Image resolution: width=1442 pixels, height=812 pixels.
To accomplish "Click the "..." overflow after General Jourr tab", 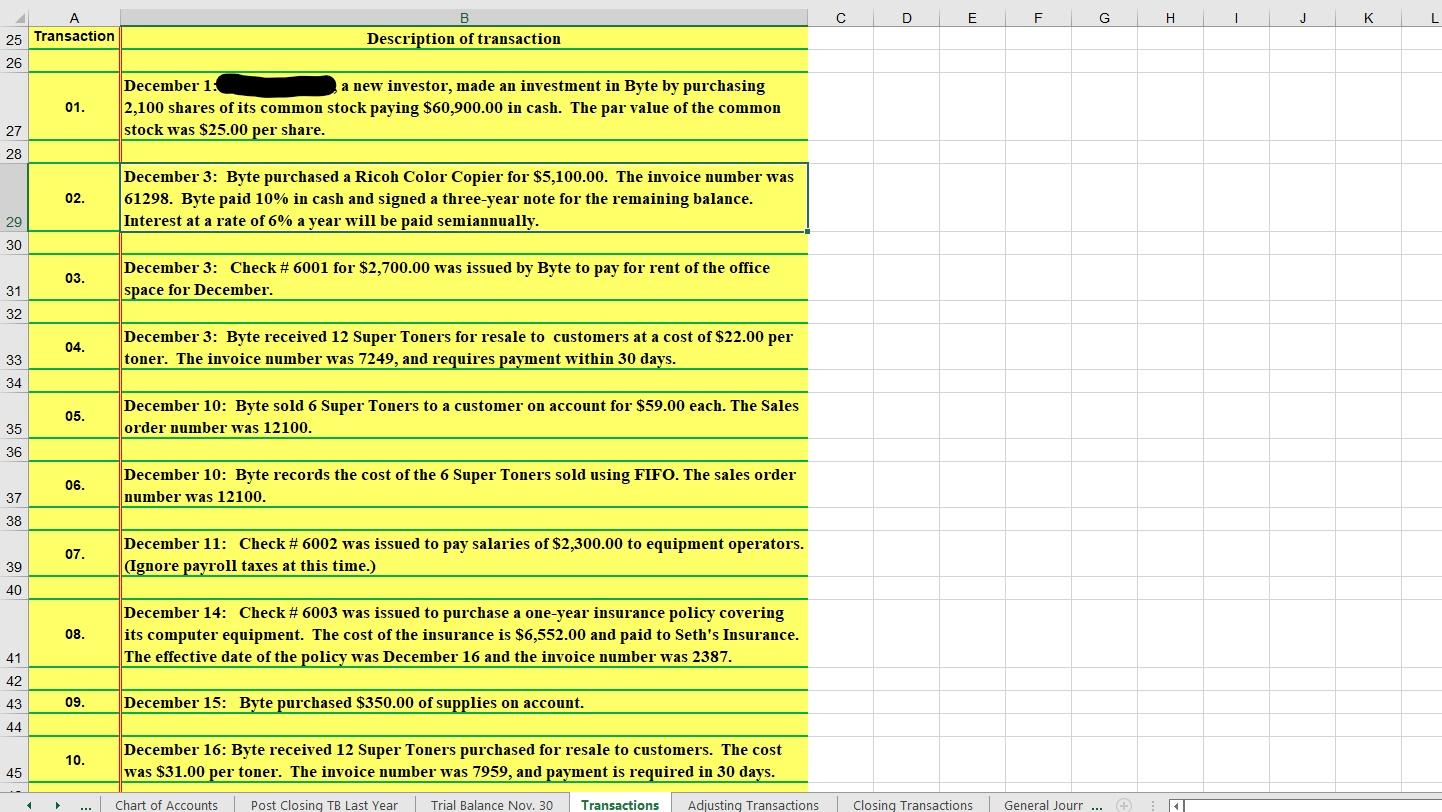I will tap(1098, 805).
